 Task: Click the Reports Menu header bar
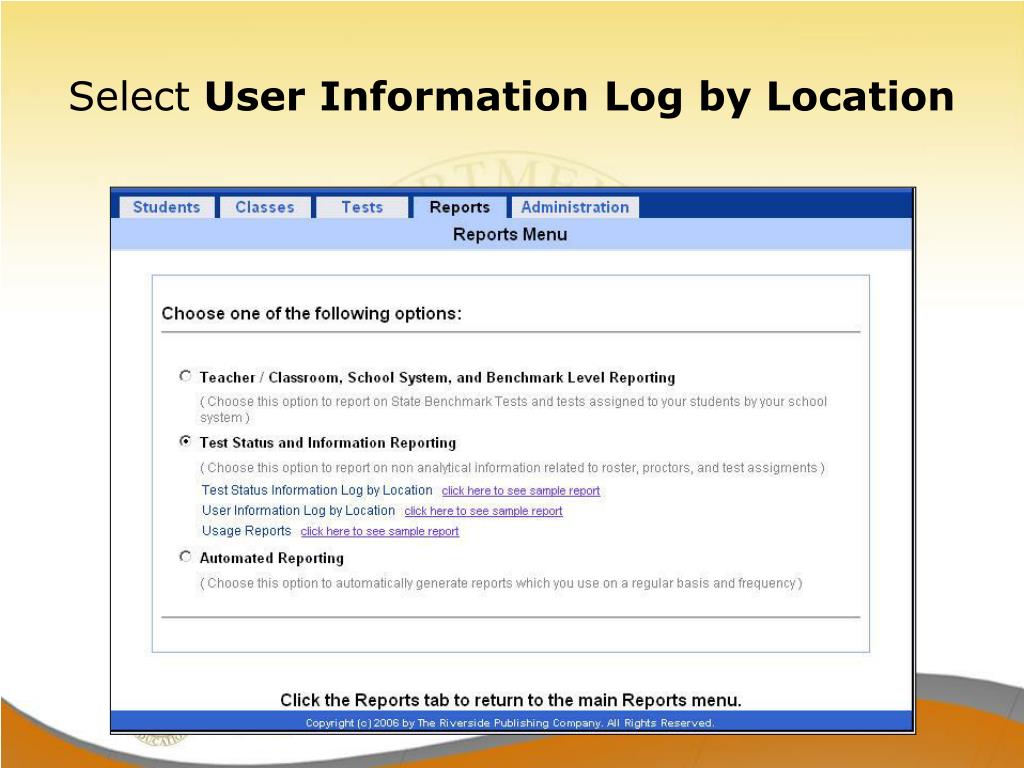[510, 234]
